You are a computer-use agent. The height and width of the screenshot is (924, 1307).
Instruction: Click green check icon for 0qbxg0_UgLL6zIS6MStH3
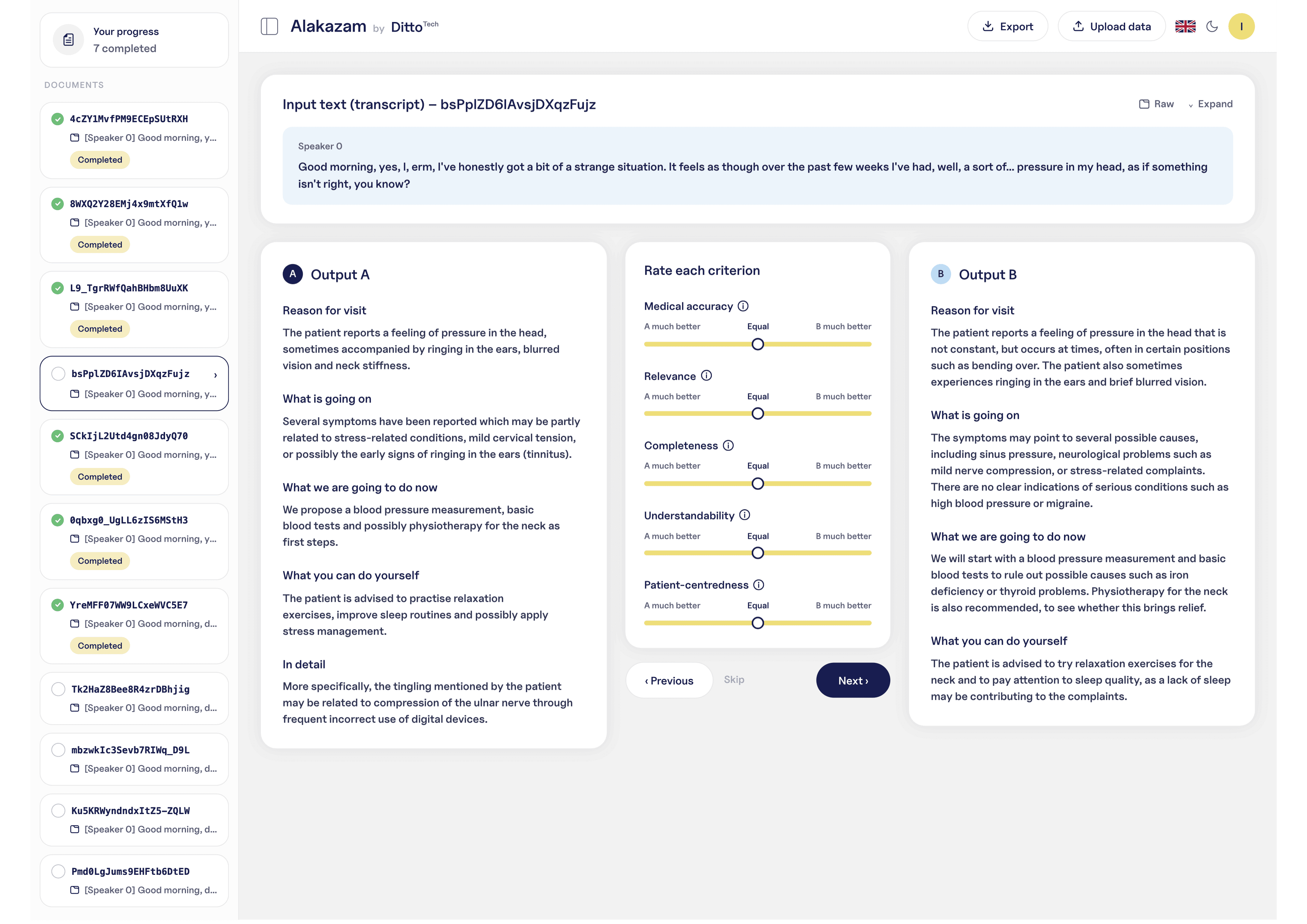(57, 520)
